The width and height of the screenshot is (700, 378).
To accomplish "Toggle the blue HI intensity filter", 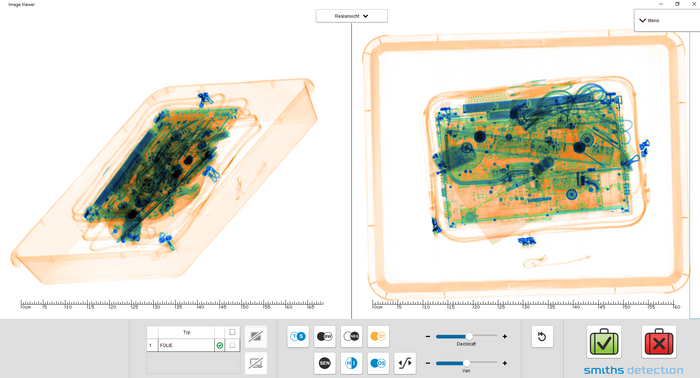I will pyautogui.click(x=351, y=363).
